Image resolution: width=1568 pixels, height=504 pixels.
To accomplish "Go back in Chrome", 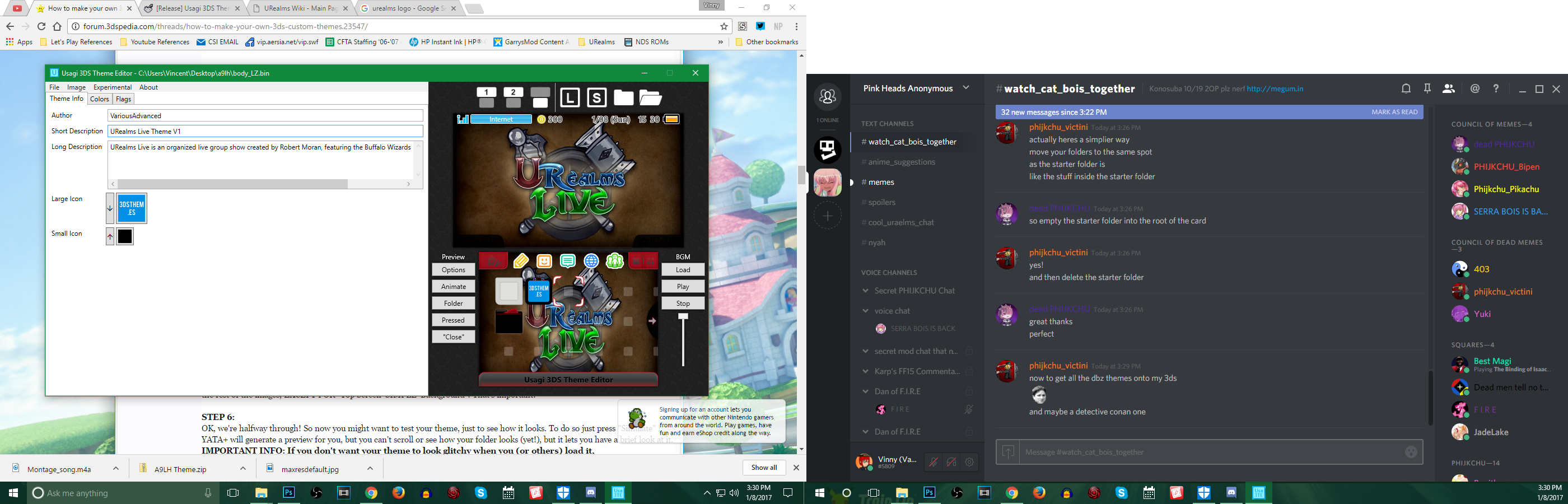I will tap(10, 26).
